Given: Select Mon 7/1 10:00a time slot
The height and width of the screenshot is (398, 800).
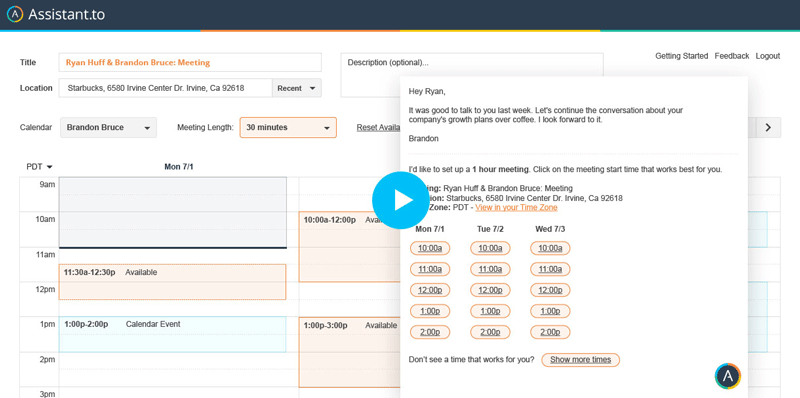Looking at the screenshot, I should [430, 248].
